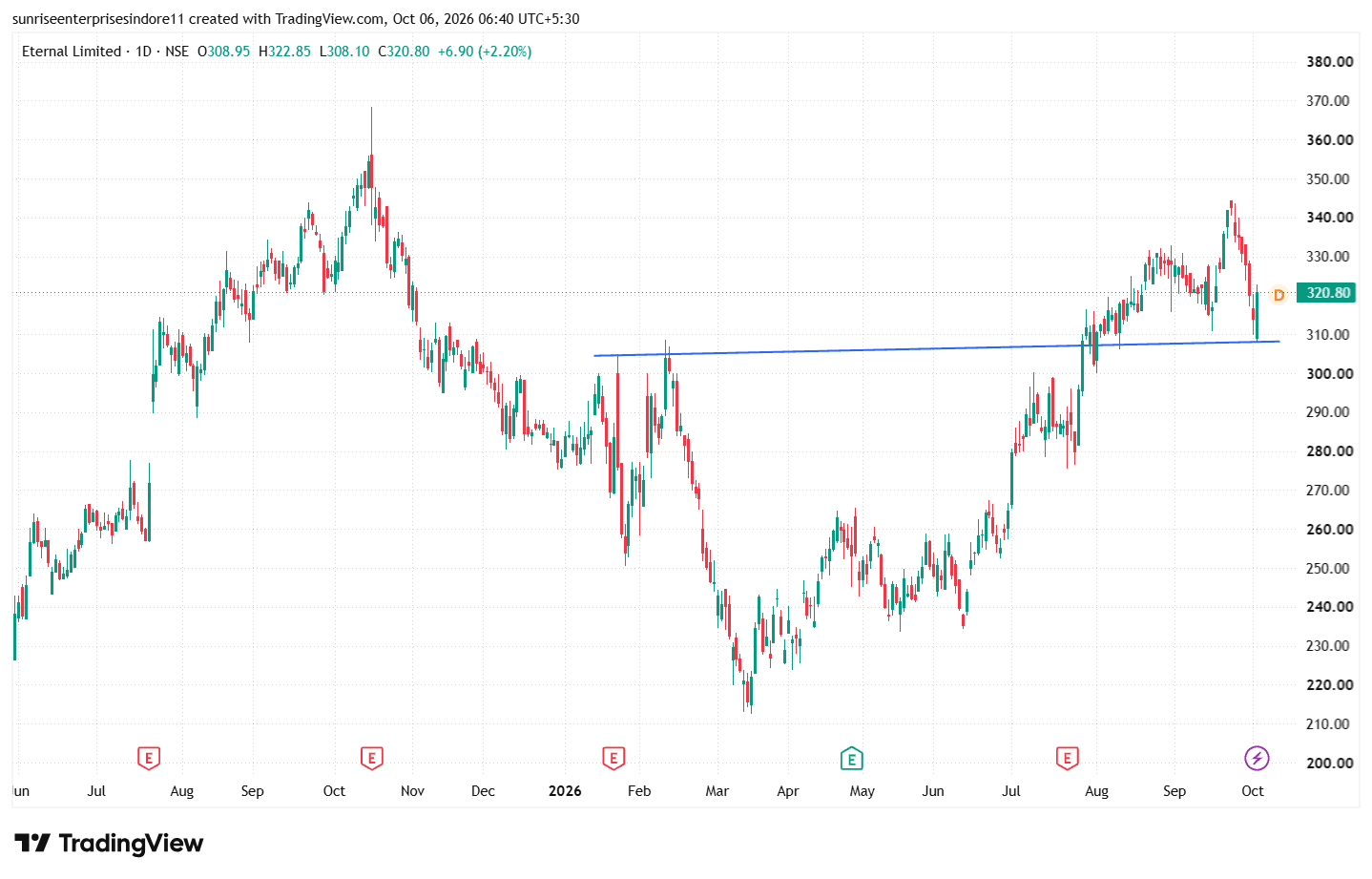Click the red earnings marker for late July 2025
Image resolution: width=1372 pixels, height=879 pixels.
point(148,759)
